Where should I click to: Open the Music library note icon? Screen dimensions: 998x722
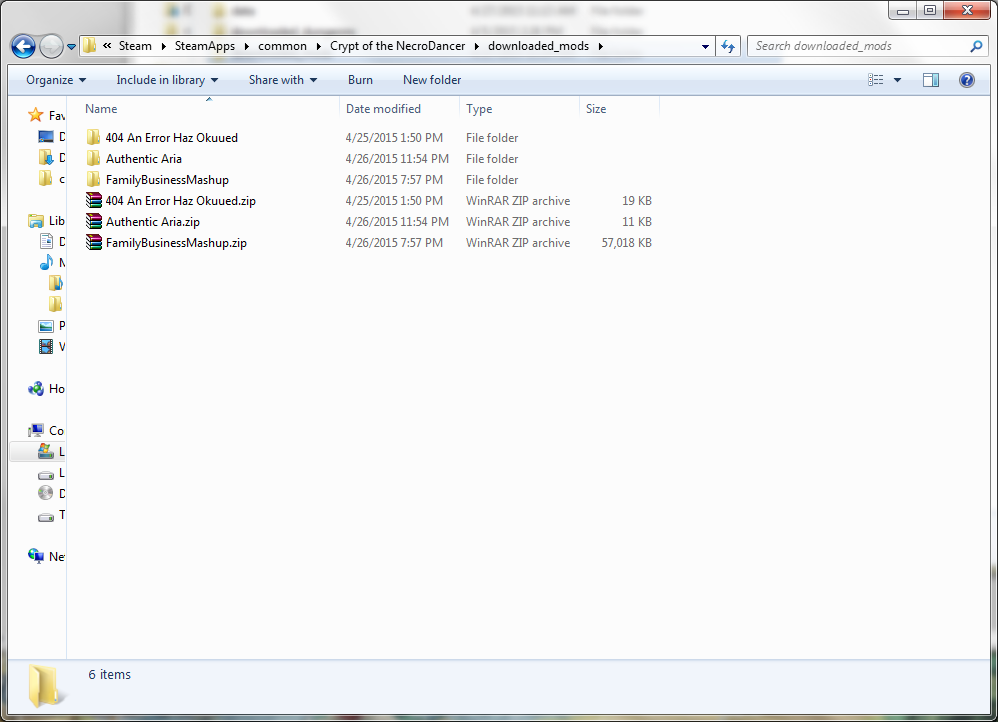(46, 262)
